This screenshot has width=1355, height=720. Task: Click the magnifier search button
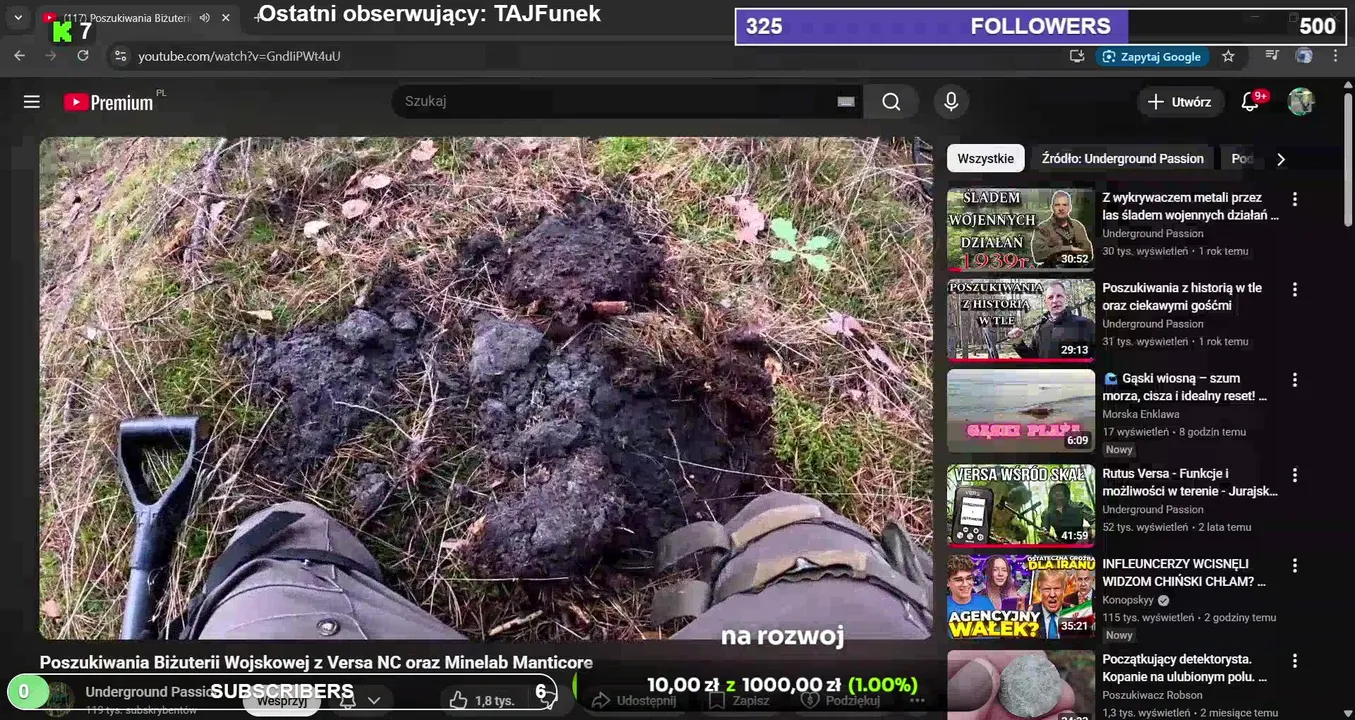click(891, 101)
